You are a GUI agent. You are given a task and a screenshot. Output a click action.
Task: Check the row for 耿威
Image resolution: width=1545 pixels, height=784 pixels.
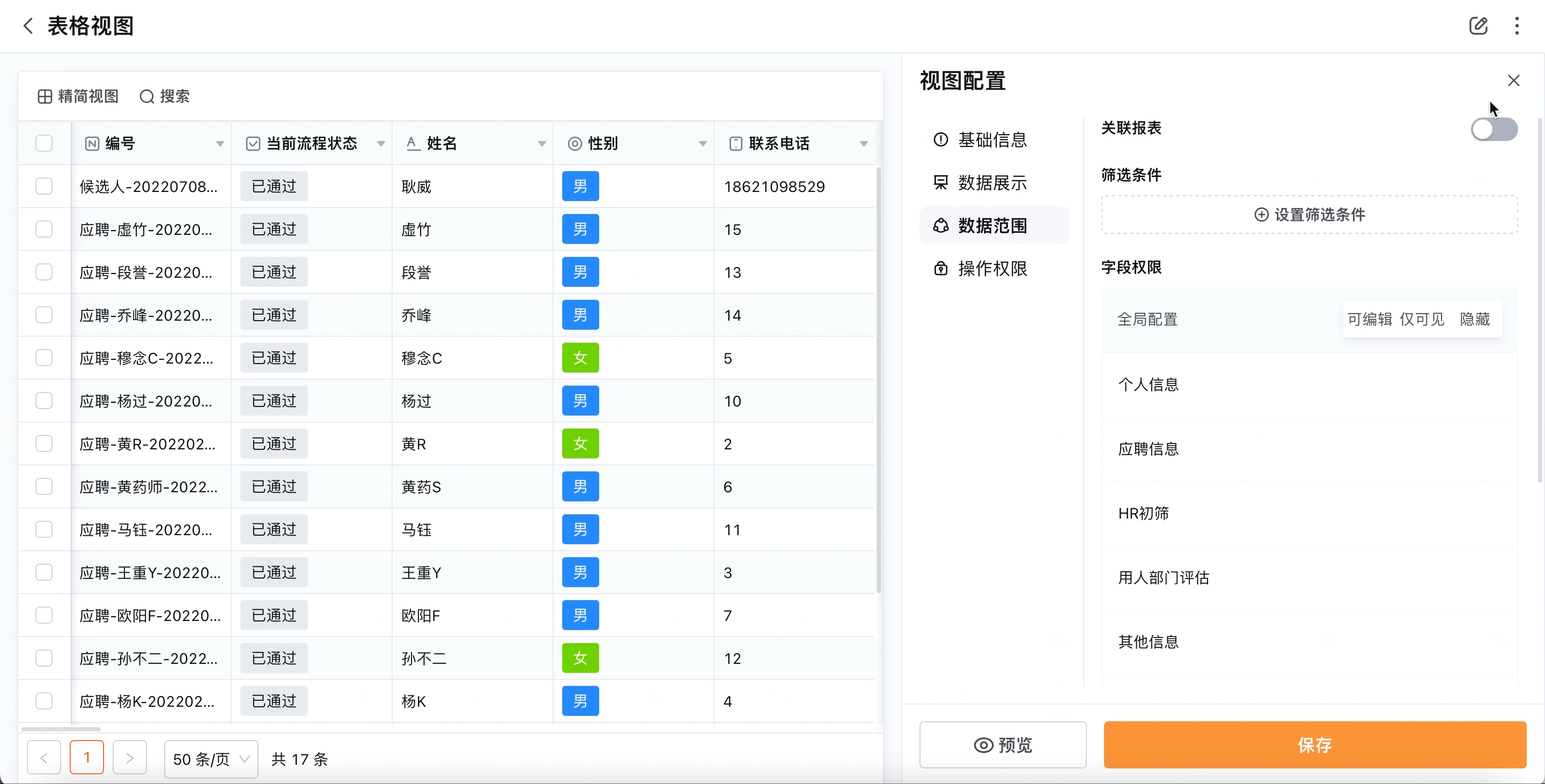[44, 187]
